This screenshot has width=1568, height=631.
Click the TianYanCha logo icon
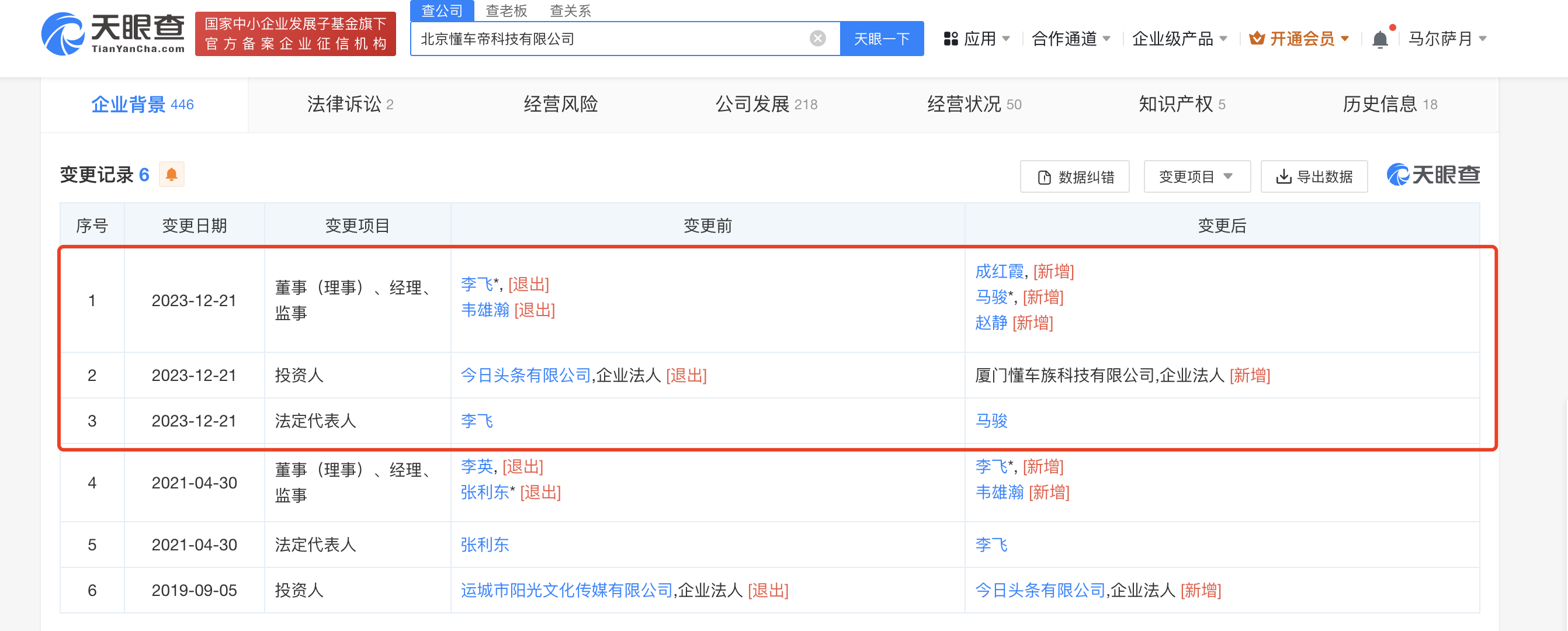(63, 34)
